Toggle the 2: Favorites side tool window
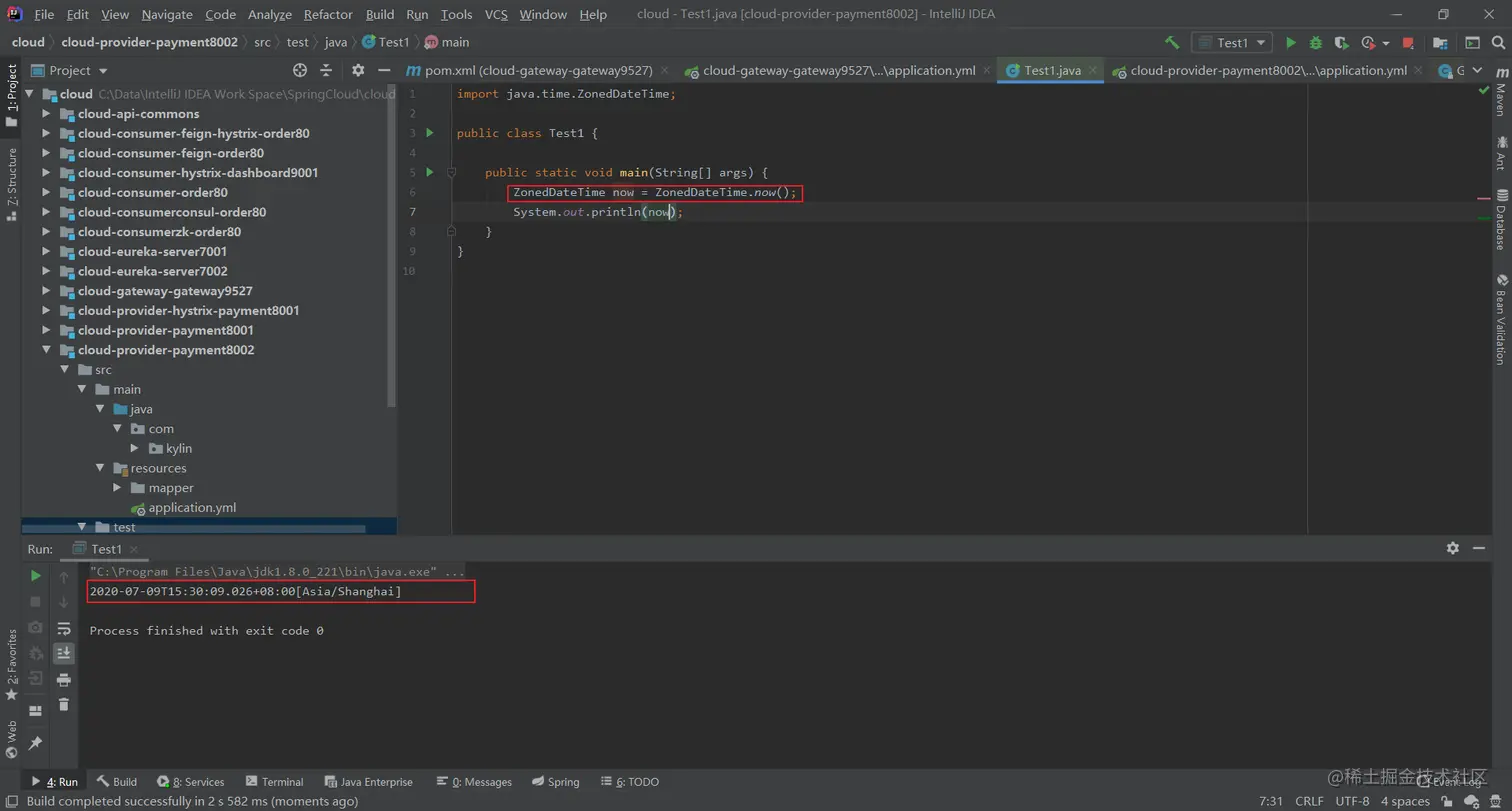 click(11, 665)
